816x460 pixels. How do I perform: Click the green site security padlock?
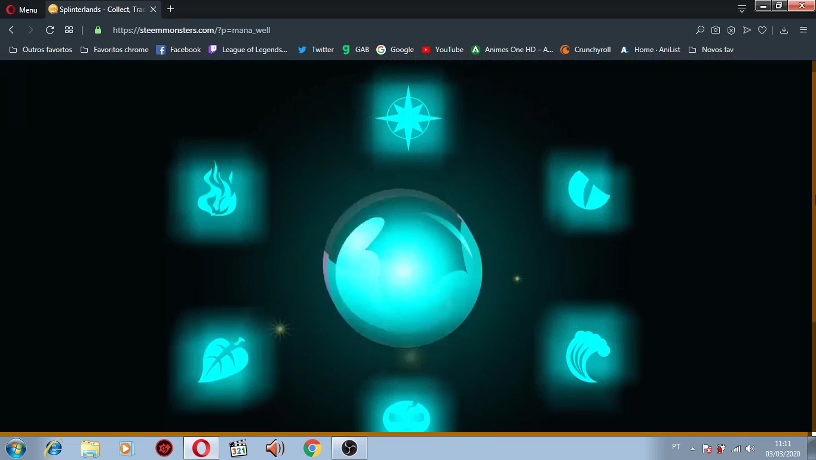coord(98,30)
